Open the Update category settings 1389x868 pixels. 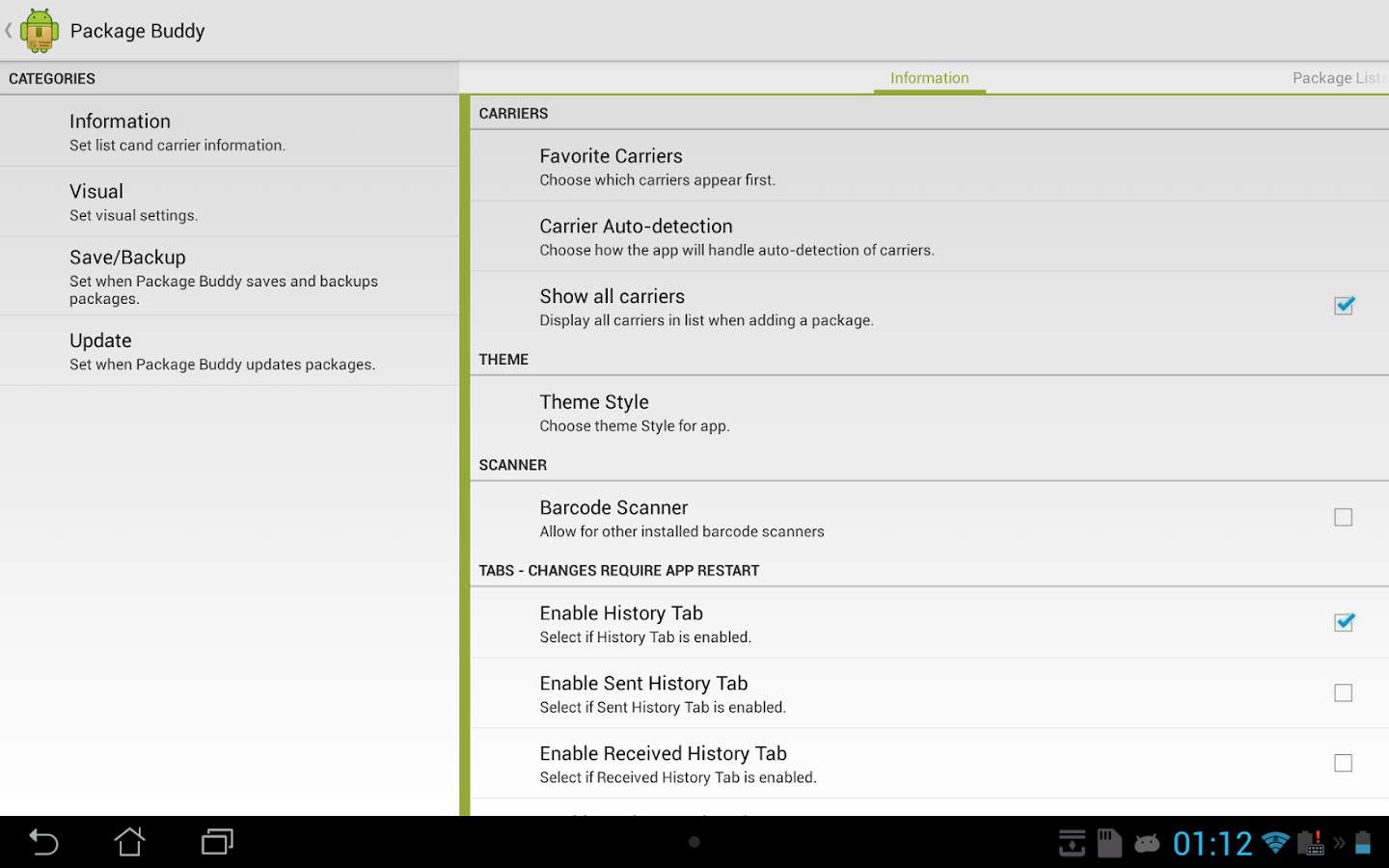pos(230,350)
